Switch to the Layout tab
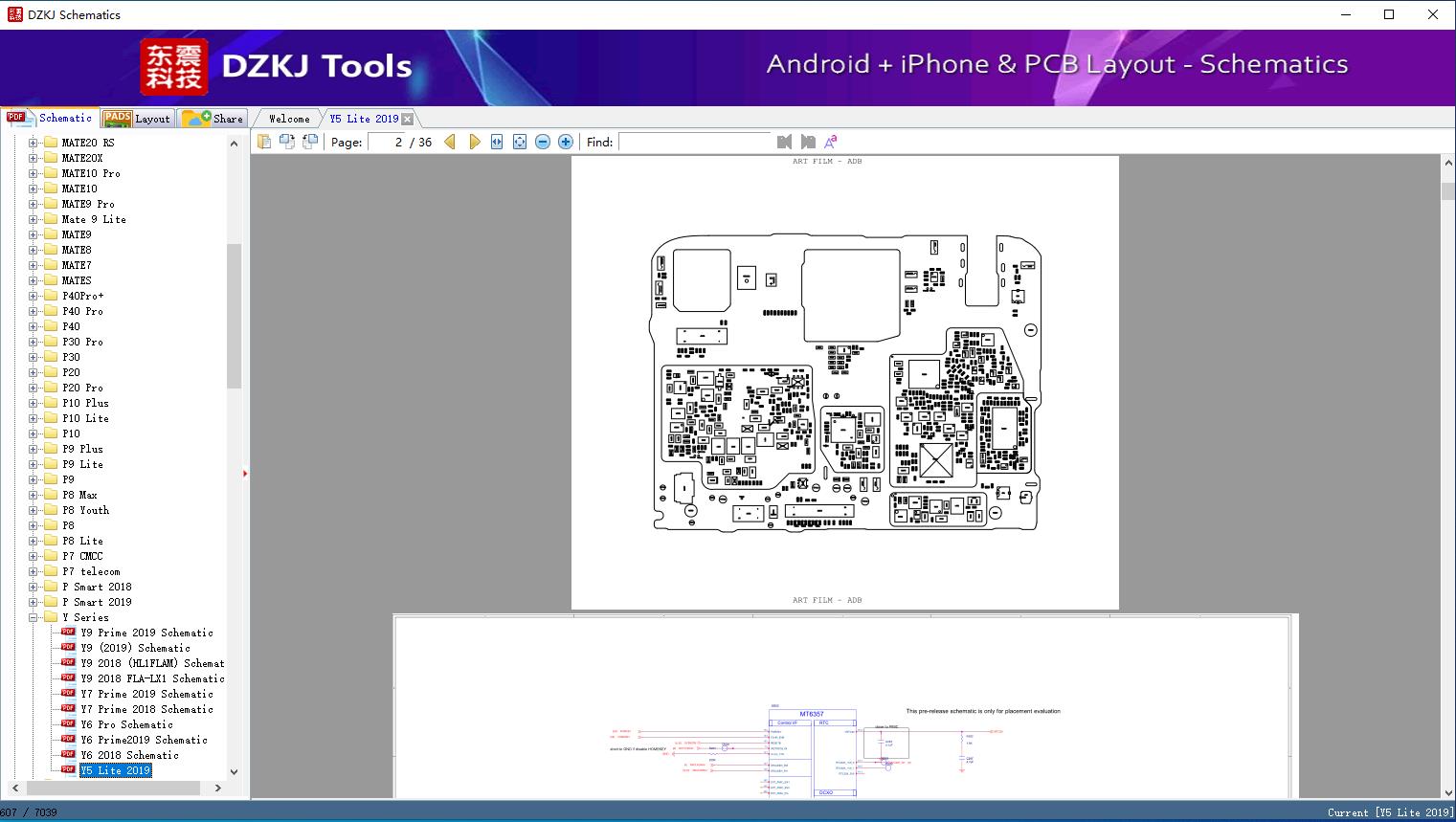Screen dimensions: 1456x822 (x=138, y=119)
